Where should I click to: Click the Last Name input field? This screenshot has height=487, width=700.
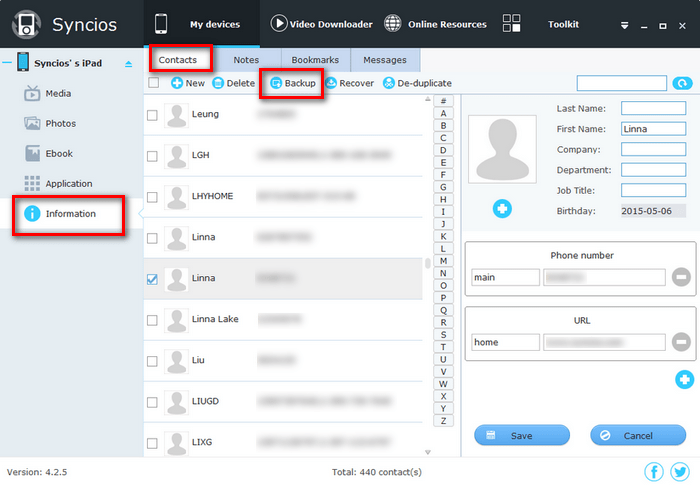(x=652, y=108)
